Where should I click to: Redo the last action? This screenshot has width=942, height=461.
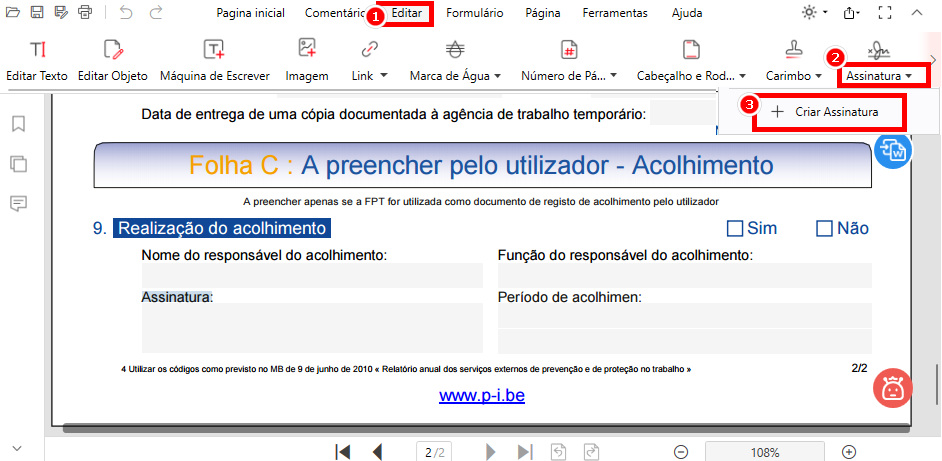coord(156,12)
